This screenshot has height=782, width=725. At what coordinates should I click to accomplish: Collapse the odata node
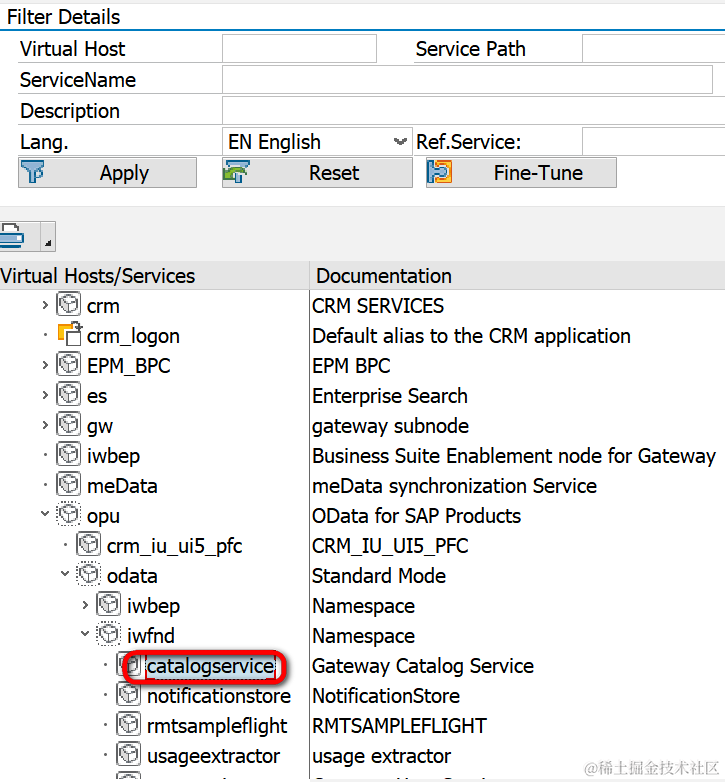point(65,574)
